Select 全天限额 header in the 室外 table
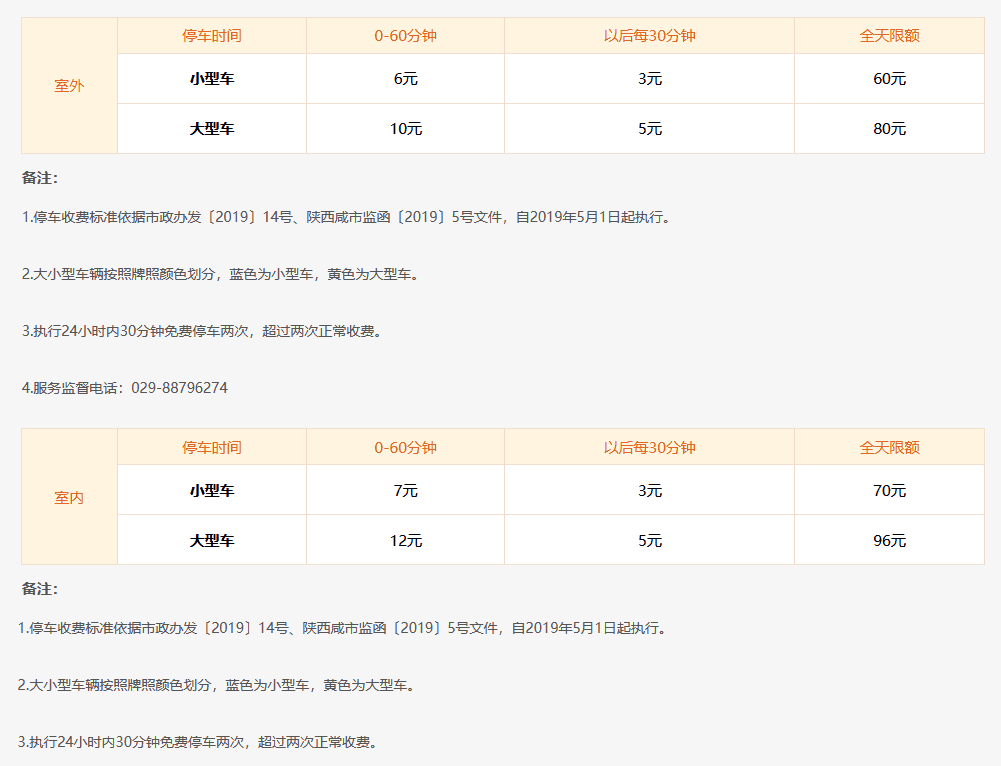 pyautogui.click(x=889, y=36)
